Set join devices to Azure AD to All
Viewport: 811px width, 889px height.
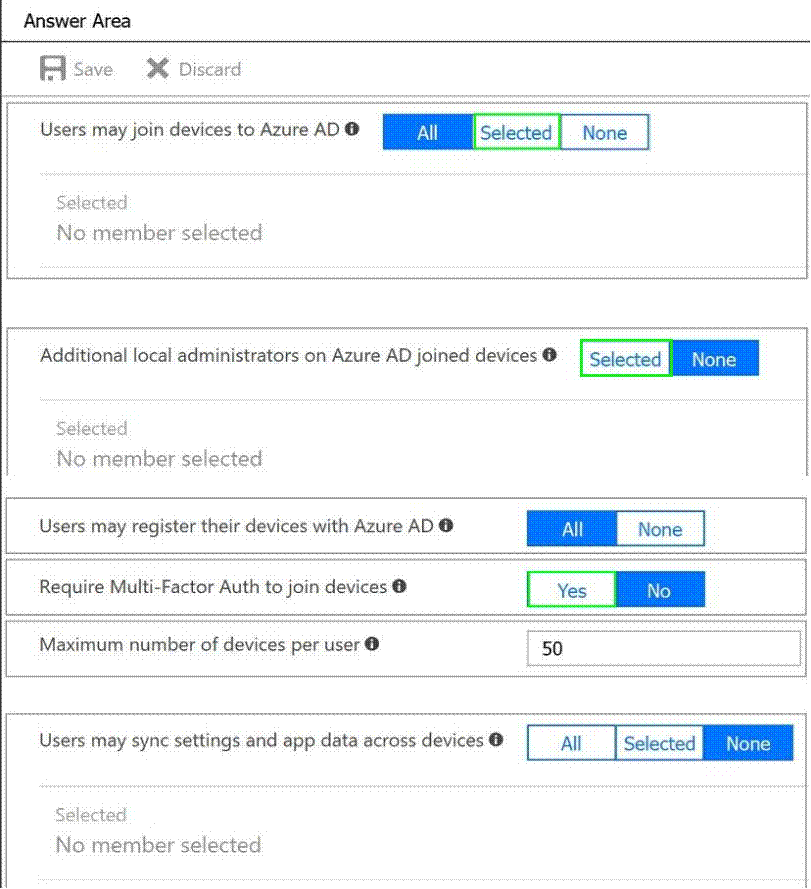click(x=427, y=133)
